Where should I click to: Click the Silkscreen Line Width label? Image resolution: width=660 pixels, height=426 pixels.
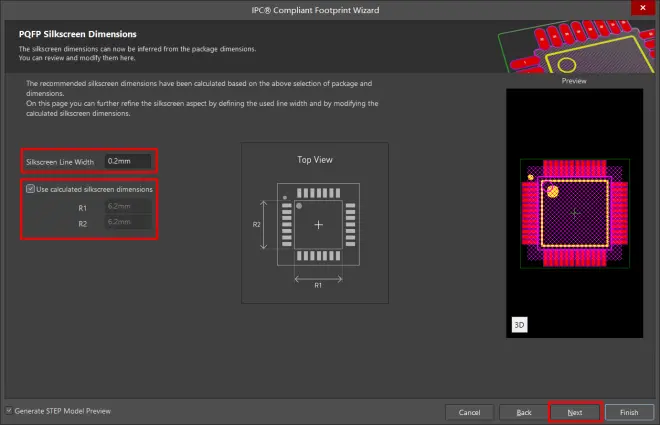[60, 162]
